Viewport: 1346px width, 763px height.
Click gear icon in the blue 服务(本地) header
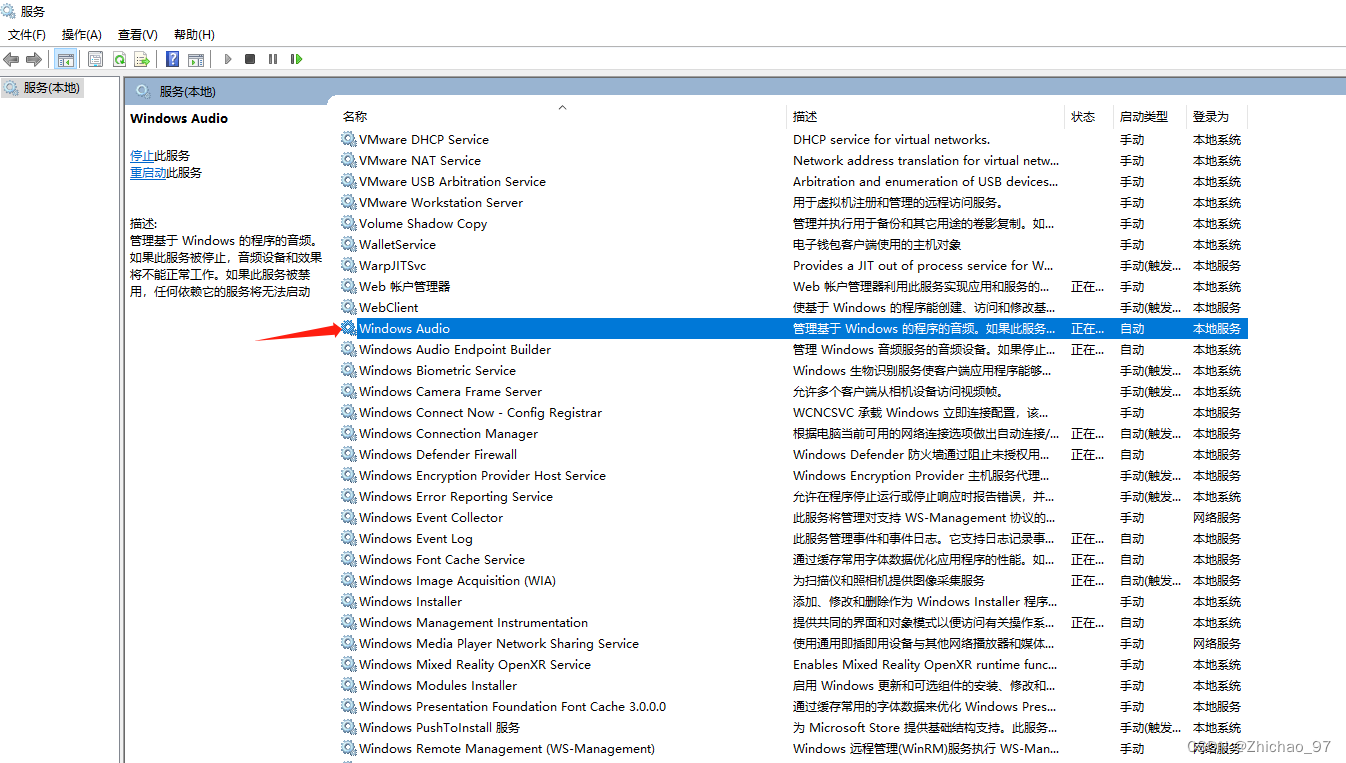(143, 91)
